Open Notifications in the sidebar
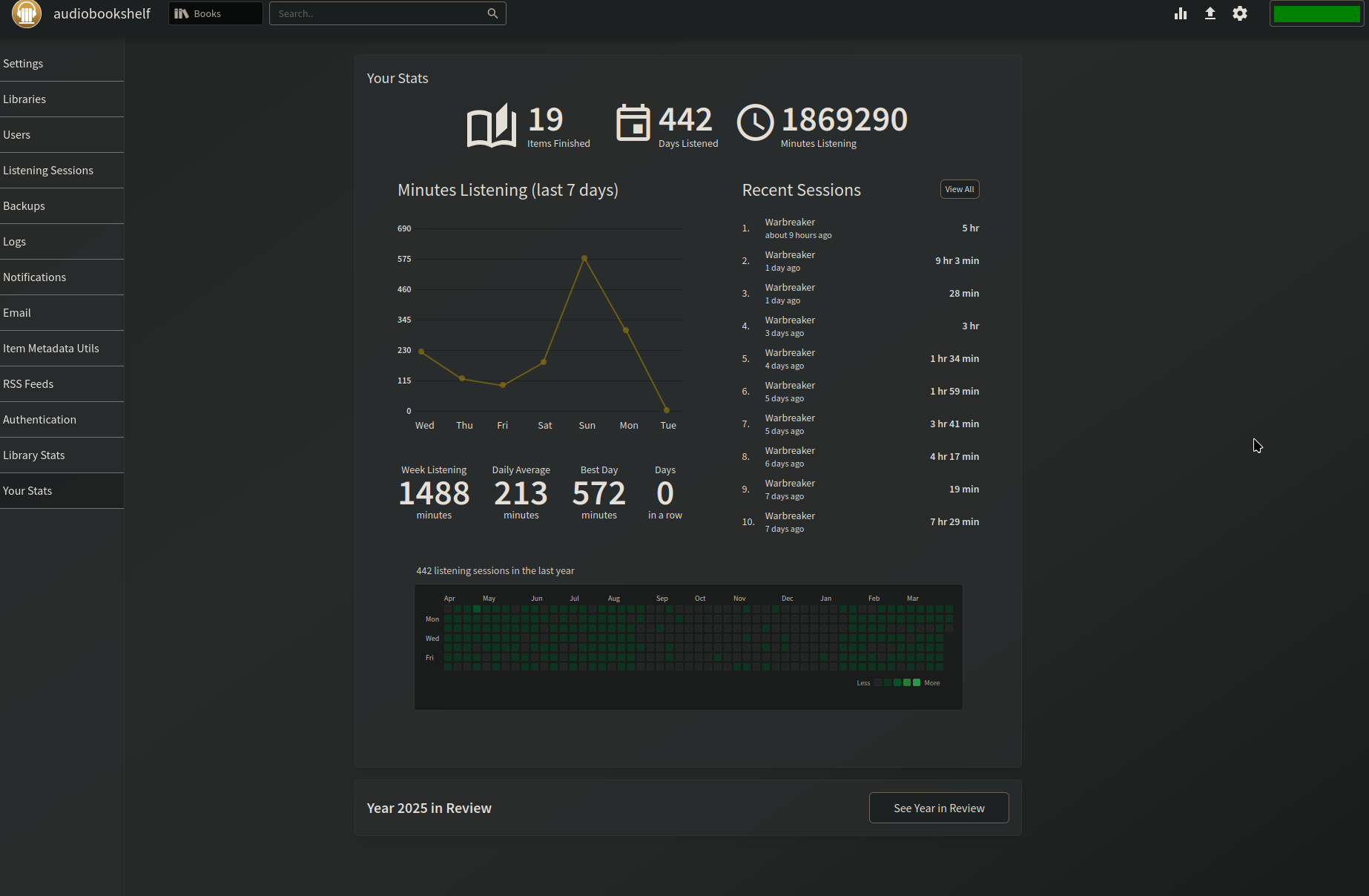The image size is (1369, 896). tap(62, 277)
